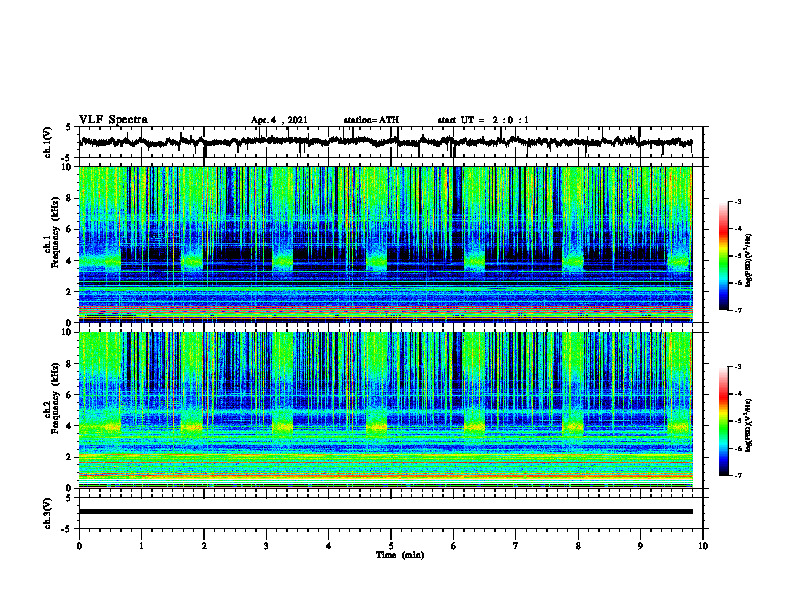
Task: Click the "-7" label on ch.1 colorbar
Action: coord(737,310)
